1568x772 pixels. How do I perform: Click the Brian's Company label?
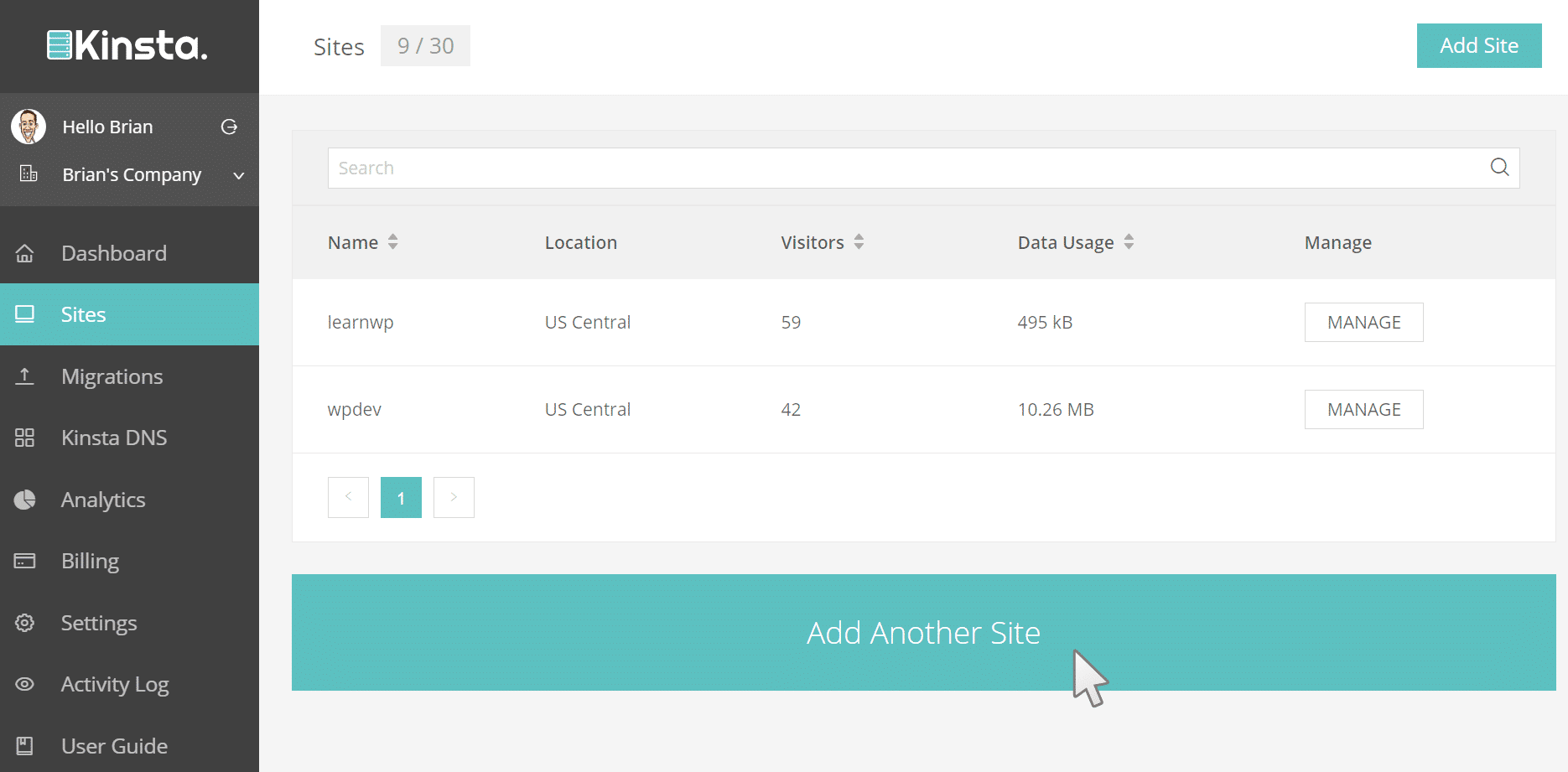point(132,175)
